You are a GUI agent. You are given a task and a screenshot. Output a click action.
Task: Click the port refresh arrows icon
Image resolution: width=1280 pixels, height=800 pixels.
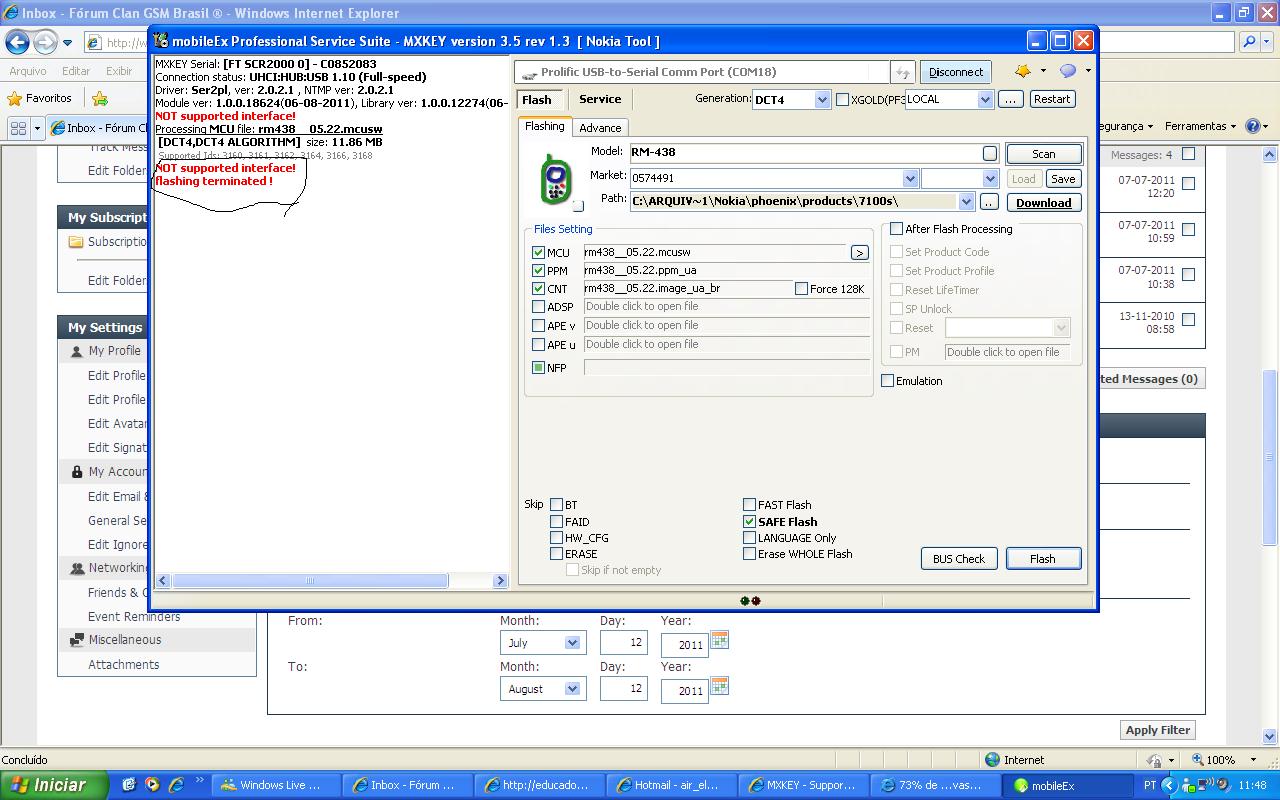[903, 72]
